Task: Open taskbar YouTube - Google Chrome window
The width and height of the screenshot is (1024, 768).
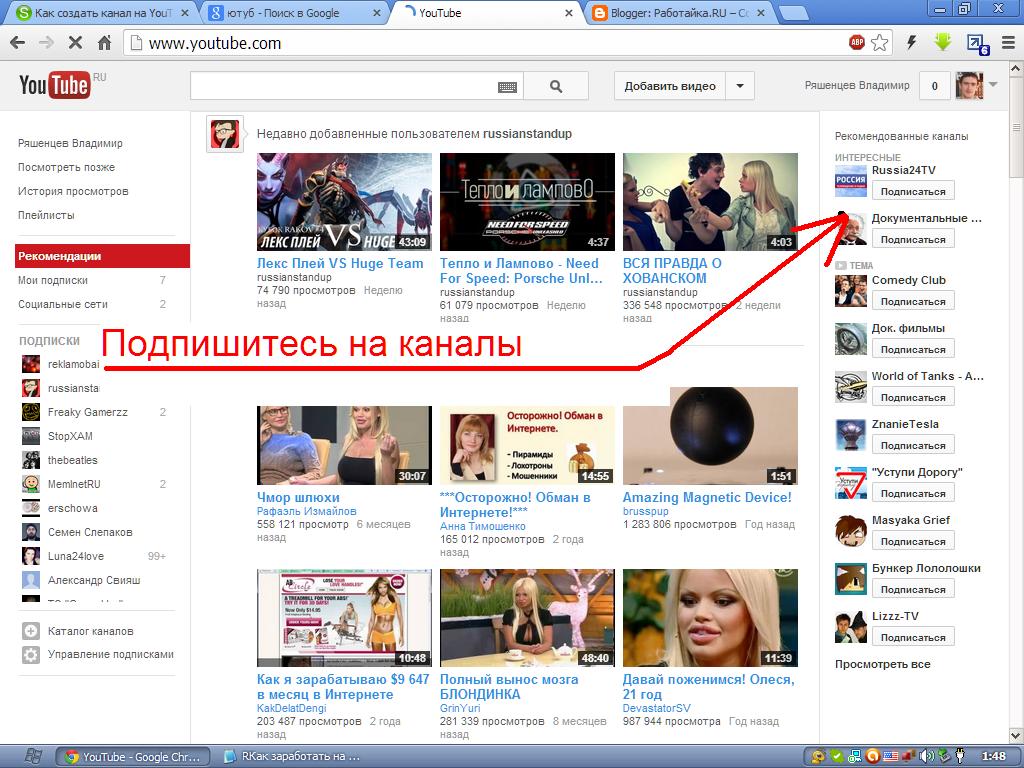Action: 133,757
